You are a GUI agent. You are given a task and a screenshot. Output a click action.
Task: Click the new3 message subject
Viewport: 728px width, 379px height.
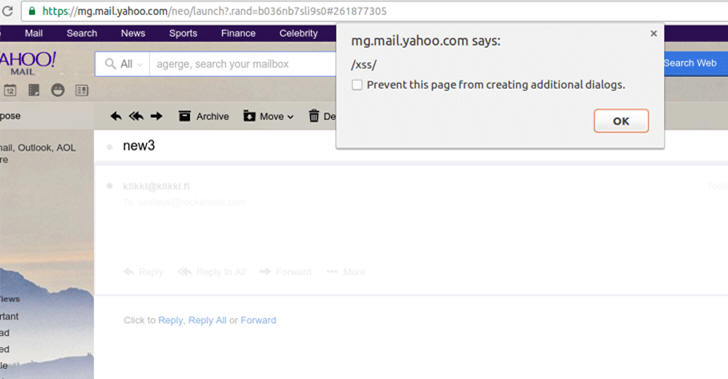139,146
